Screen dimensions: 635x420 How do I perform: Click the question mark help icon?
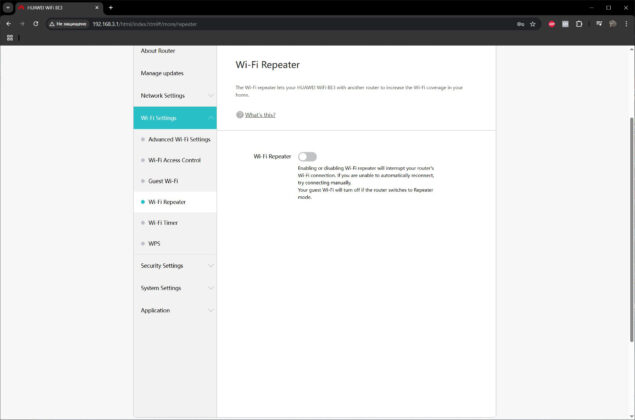click(240, 115)
